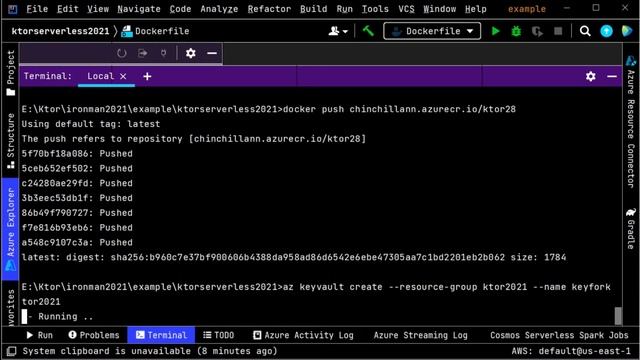The image size is (640, 360).
Task: Open the Favorites tool window
Action: pyautogui.click(x=11, y=307)
